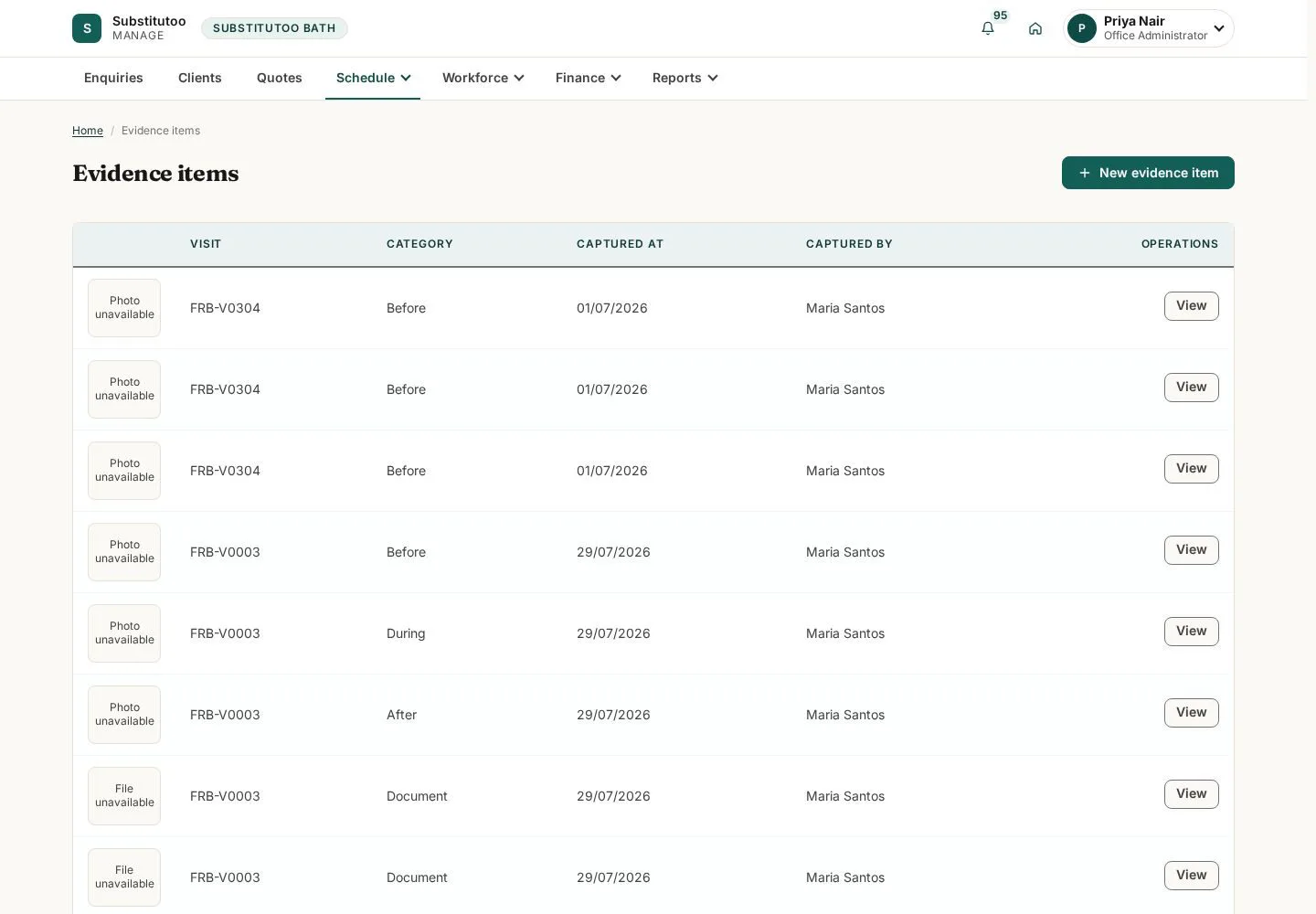Image resolution: width=1316 pixels, height=914 pixels.
Task: Click the Priya Nair avatar circle
Action: [1082, 28]
